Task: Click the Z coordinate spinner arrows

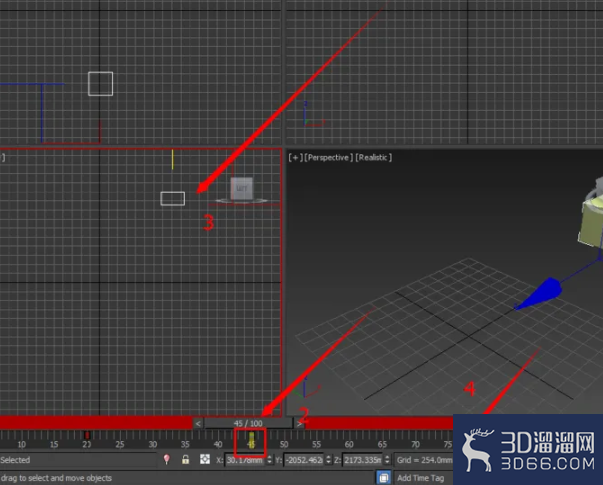Action: pyautogui.click(x=387, y=460)
